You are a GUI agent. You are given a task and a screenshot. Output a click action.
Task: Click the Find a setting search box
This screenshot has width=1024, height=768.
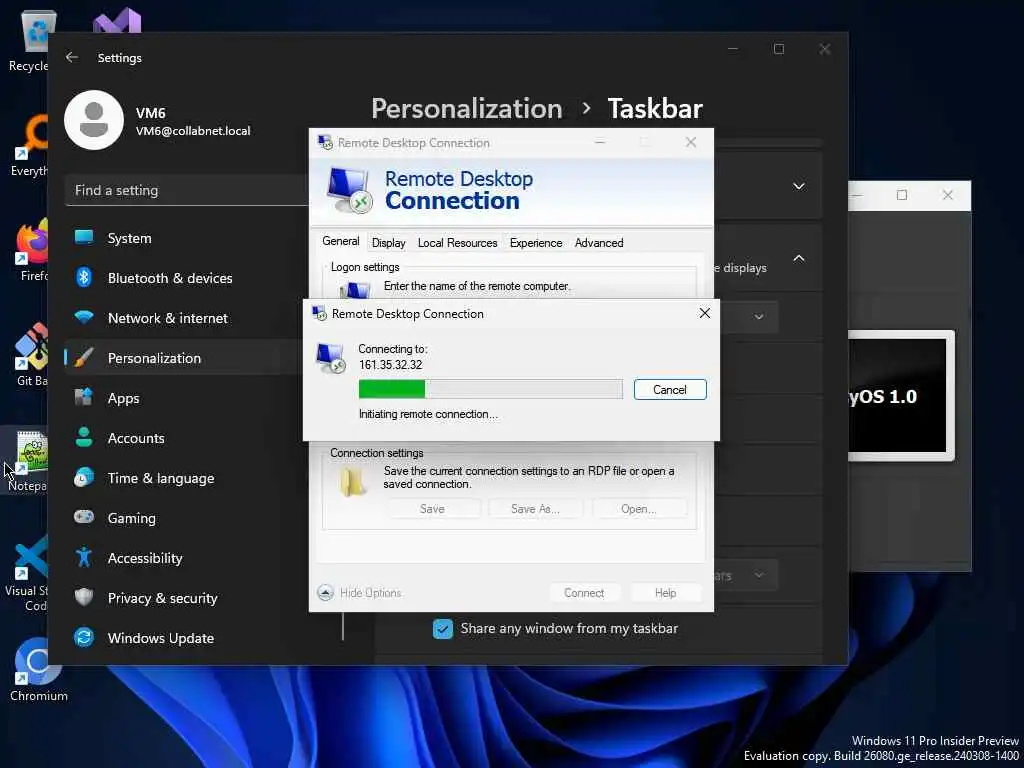coord(187,190)
